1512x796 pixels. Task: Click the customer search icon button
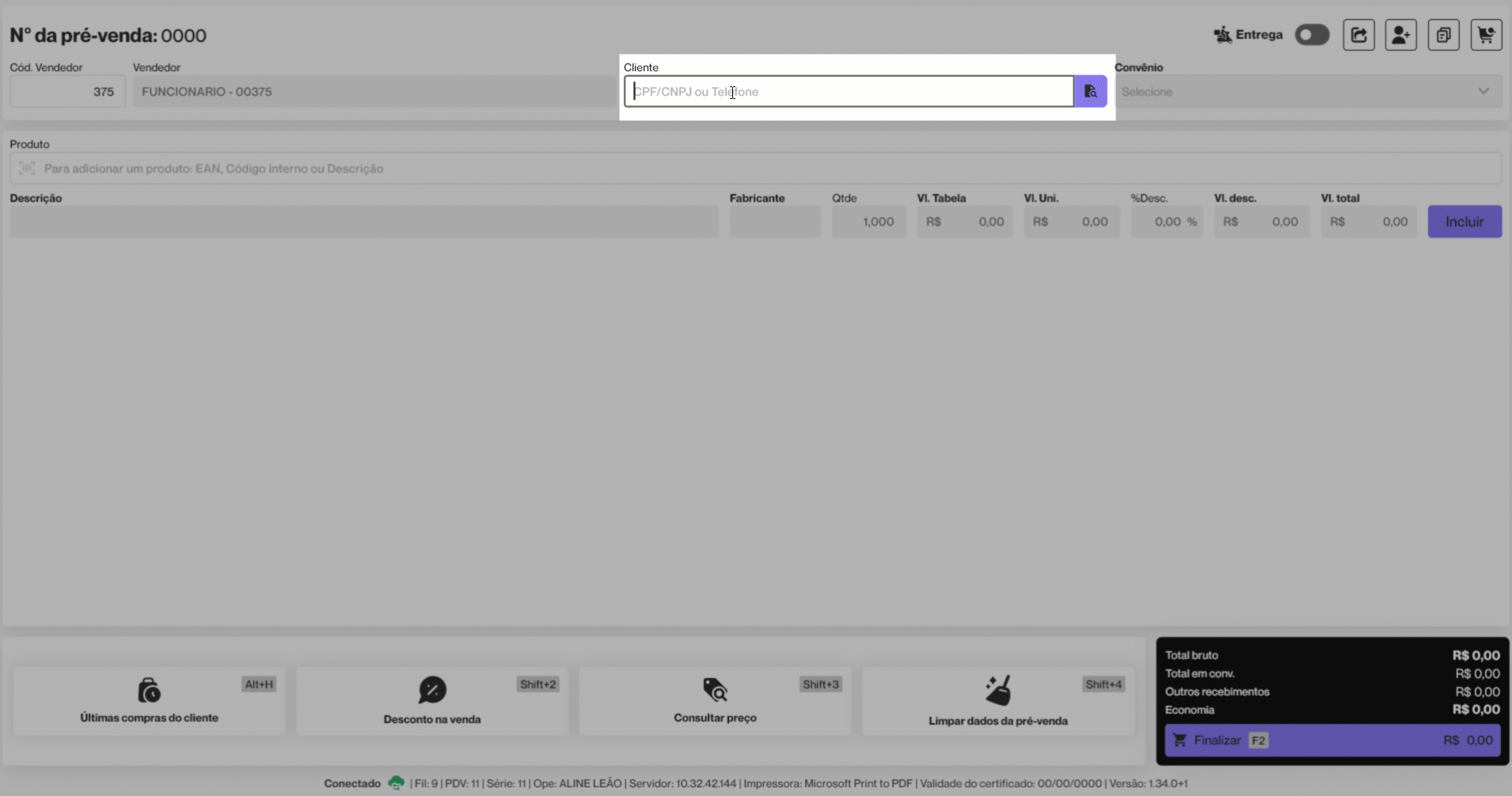1090,92
